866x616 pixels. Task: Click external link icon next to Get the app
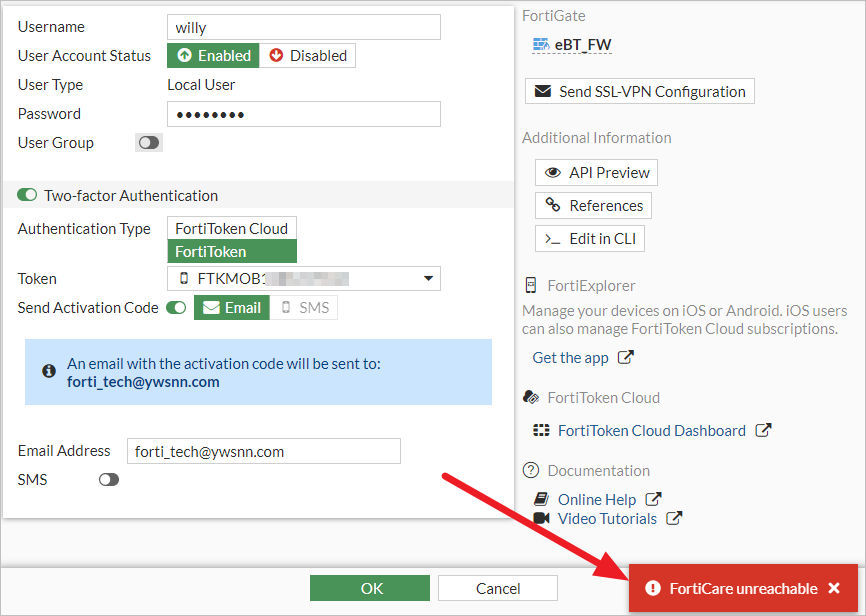tap(626, 357)
